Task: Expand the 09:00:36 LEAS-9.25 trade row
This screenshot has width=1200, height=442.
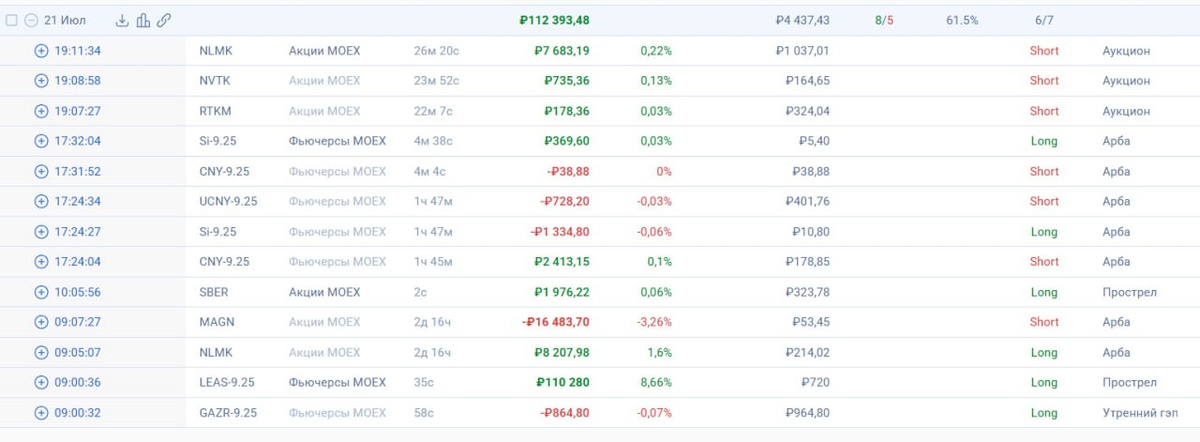Action: [x=41, y=382]
